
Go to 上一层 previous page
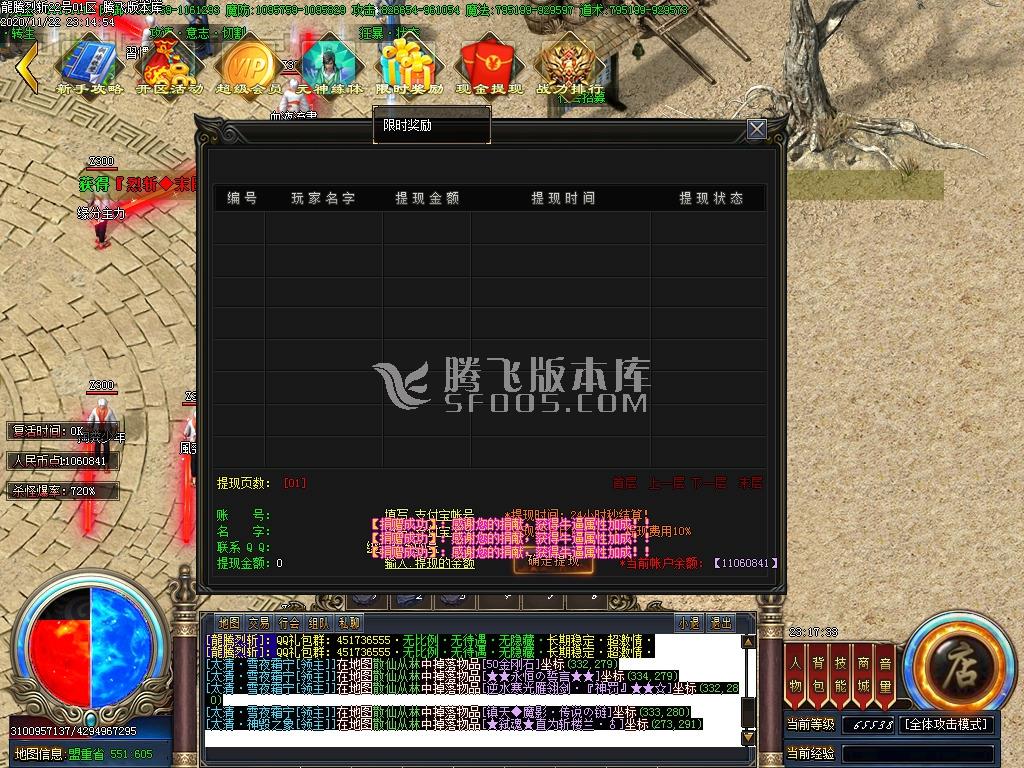(666, 483)
